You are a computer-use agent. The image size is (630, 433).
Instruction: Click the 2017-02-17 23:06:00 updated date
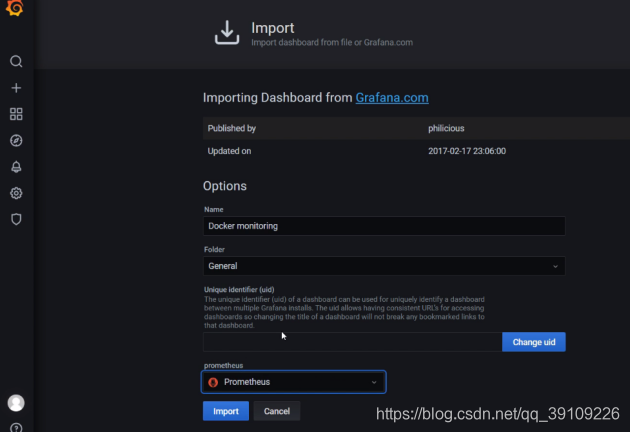tap(467, 151)
